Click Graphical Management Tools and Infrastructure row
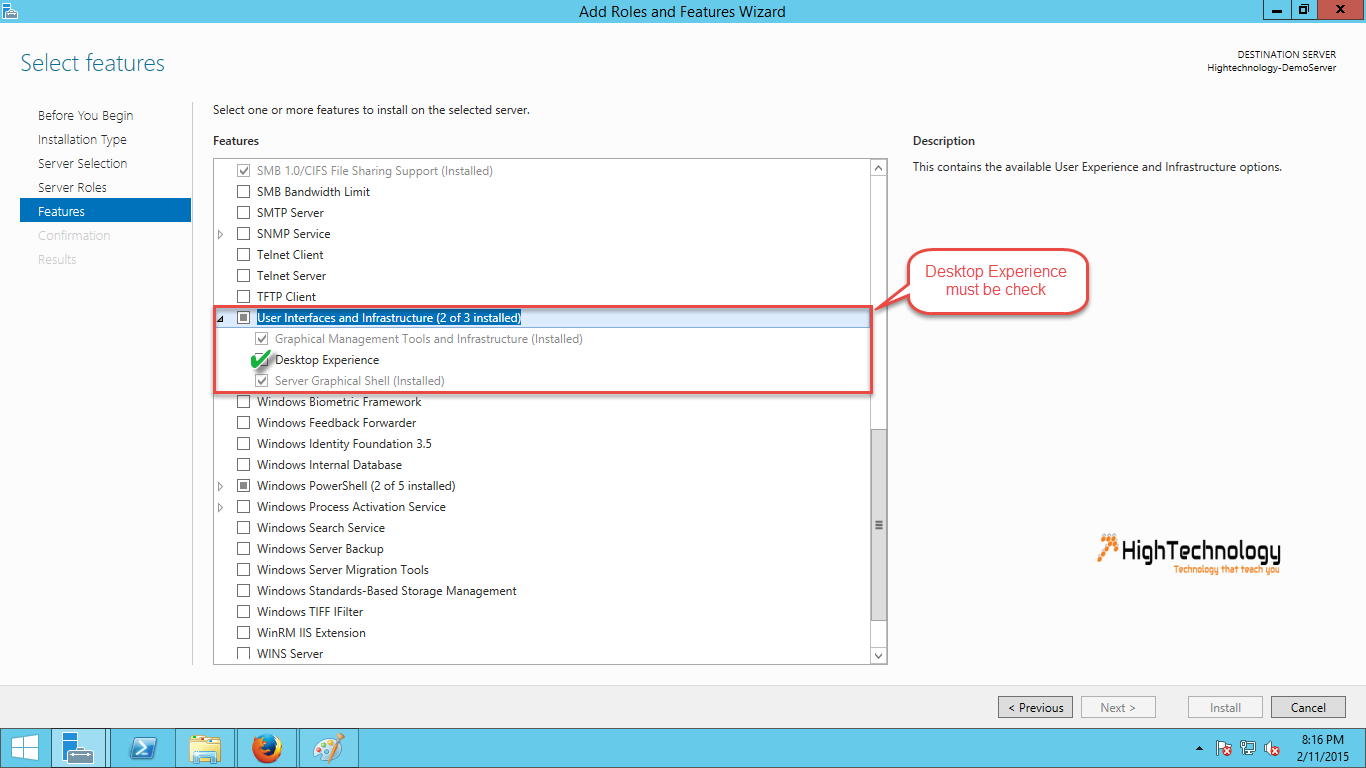The image size is (1366, 768). pyautogui.click(x=429, y=339)
